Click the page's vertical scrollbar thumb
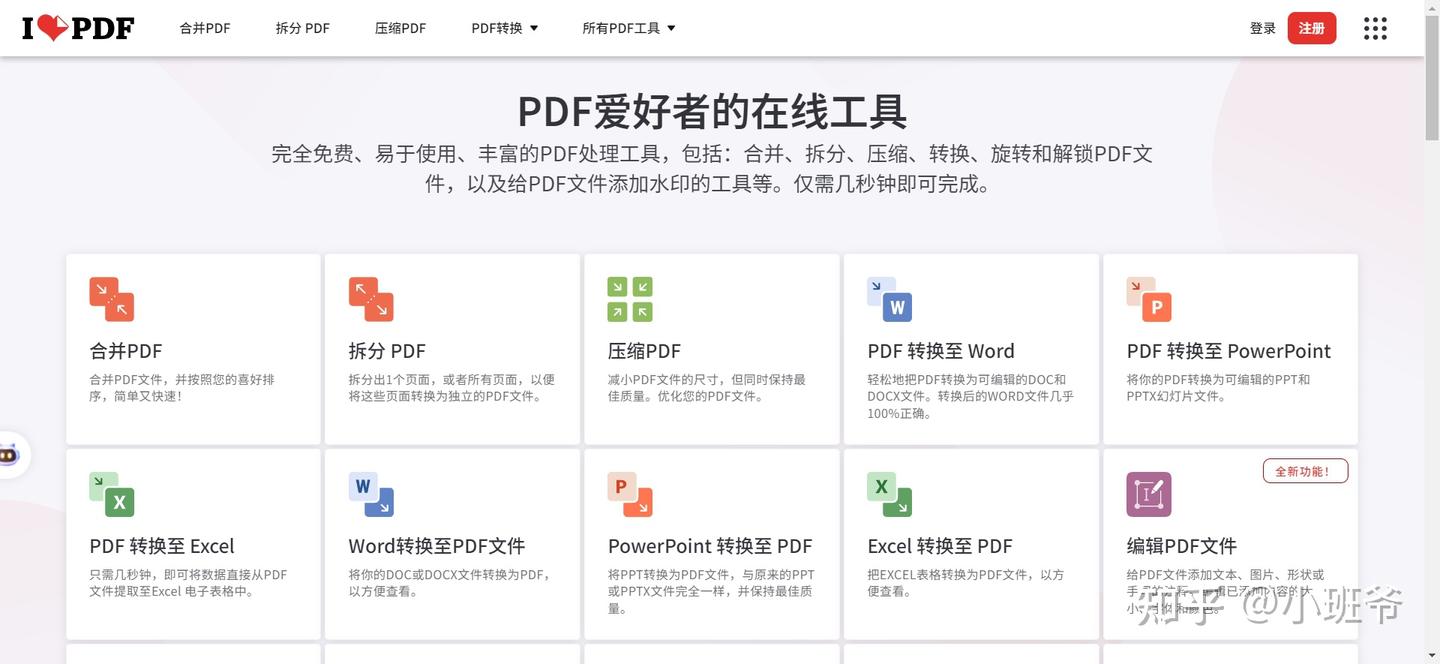Screen dimensions: 1440x664 [1432, 78]
